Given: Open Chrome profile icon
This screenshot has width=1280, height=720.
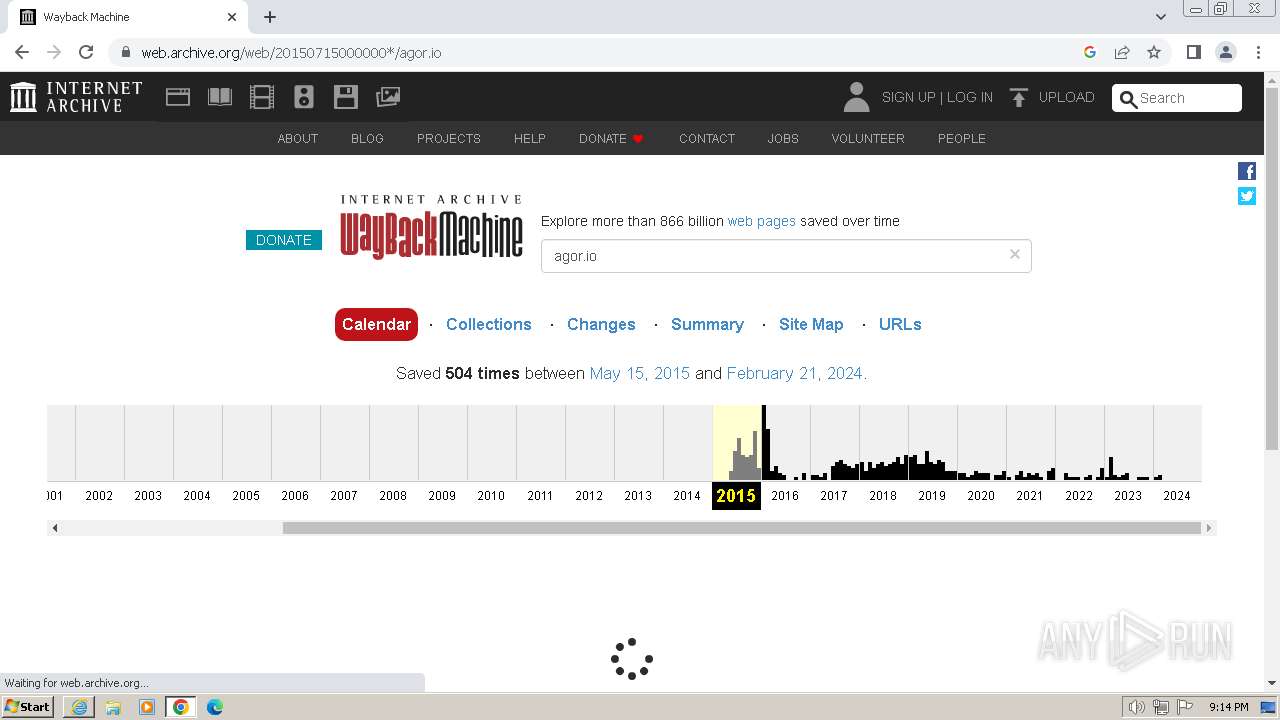Looking at the screenshot, I should [1226, 52].
